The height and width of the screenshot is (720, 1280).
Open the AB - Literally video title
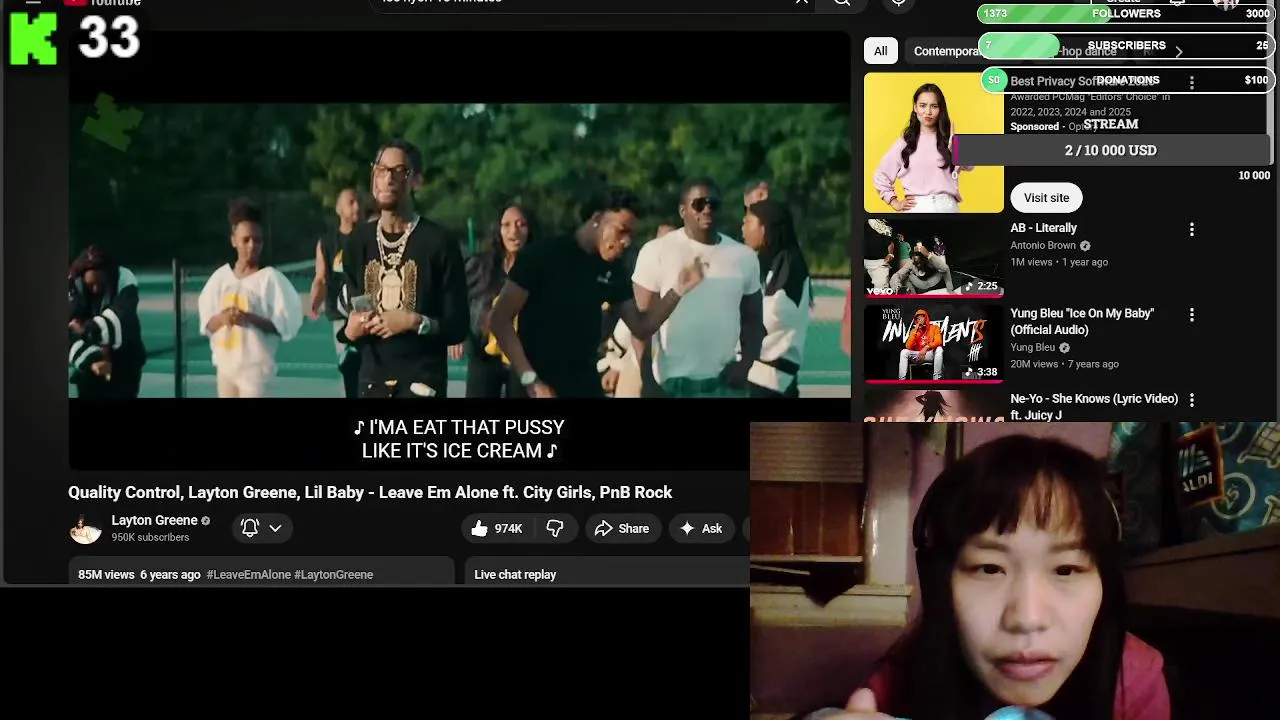point(1043,228)
